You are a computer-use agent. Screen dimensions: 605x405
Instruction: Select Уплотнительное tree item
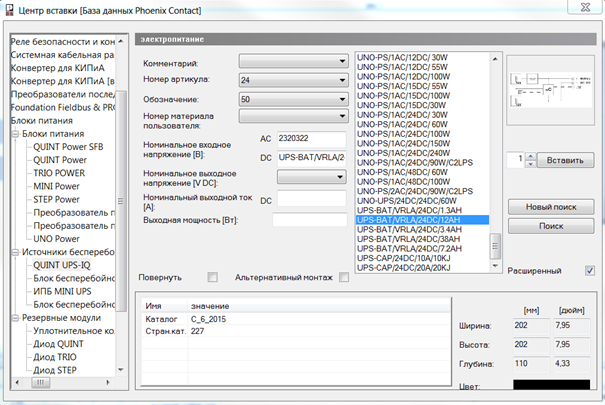coord(74,331)
